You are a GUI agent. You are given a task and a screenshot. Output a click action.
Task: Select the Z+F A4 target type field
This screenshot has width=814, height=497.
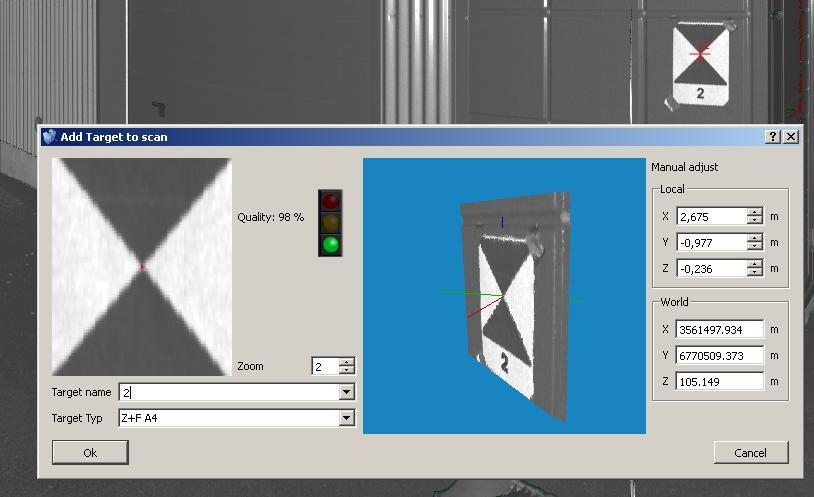pos(229,418)
